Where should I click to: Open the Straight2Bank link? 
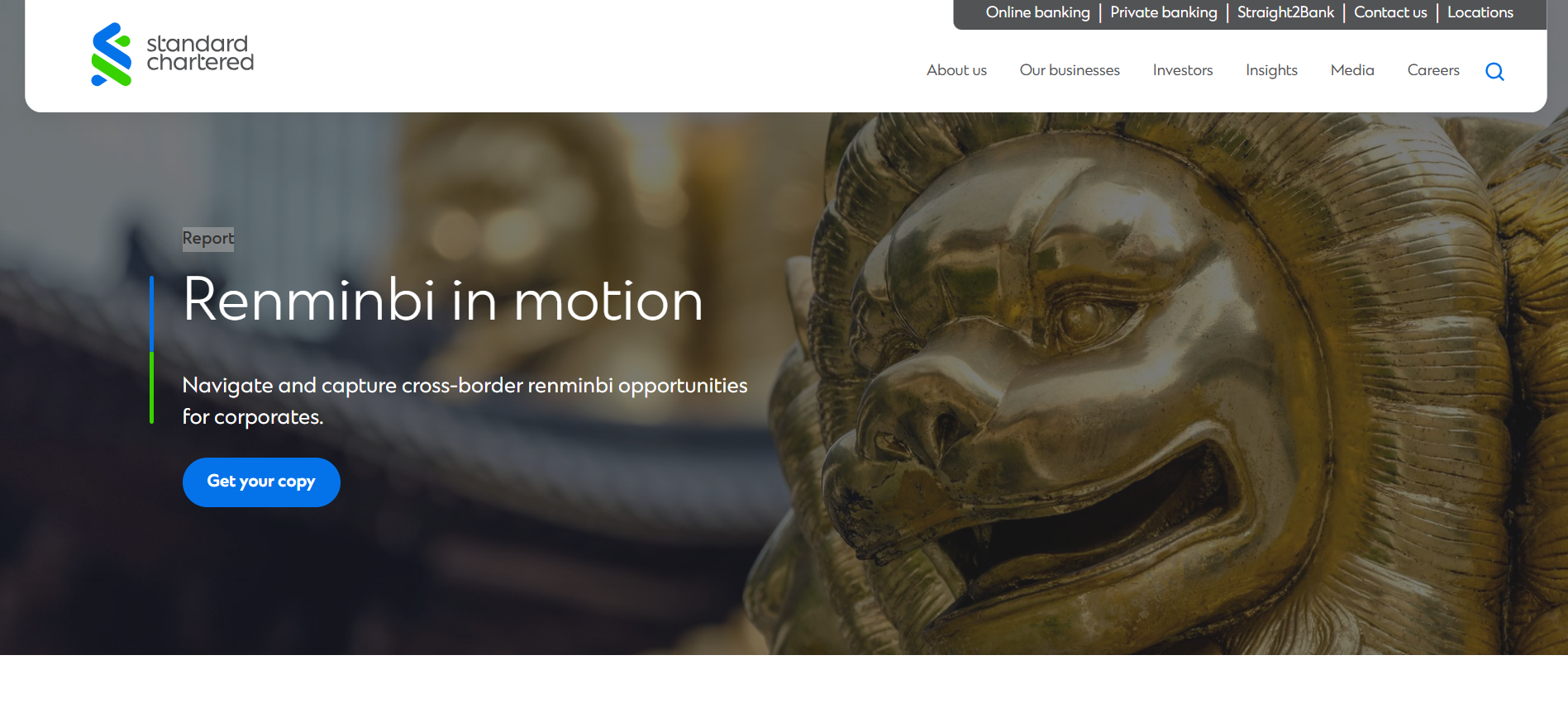click(x=1285, y=12)
